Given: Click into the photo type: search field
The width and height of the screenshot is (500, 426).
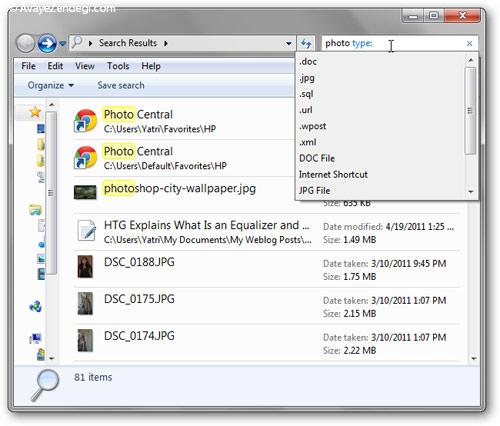Looking at the screenshot, I should tap(392, 43).
